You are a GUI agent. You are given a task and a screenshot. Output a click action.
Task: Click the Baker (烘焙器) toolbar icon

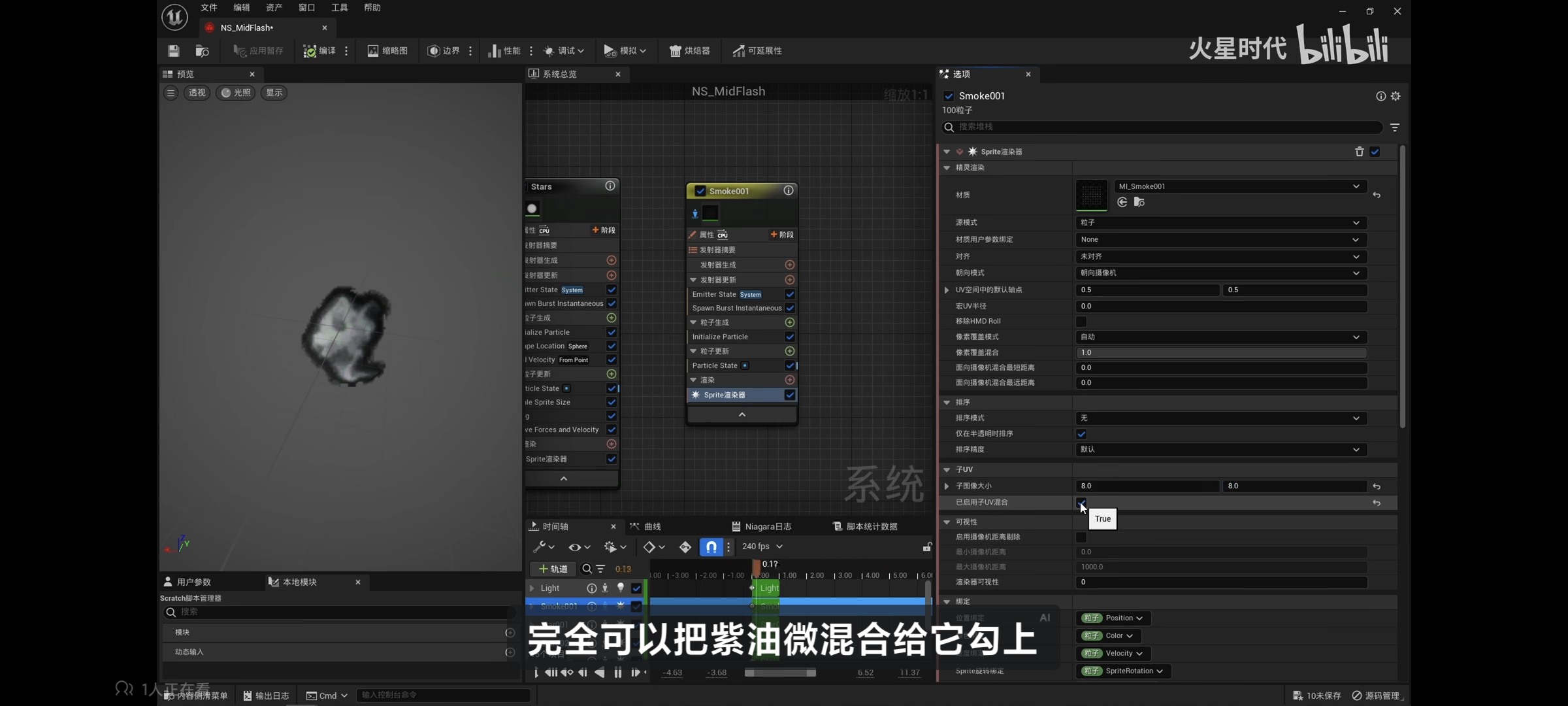tap(689, 51)
